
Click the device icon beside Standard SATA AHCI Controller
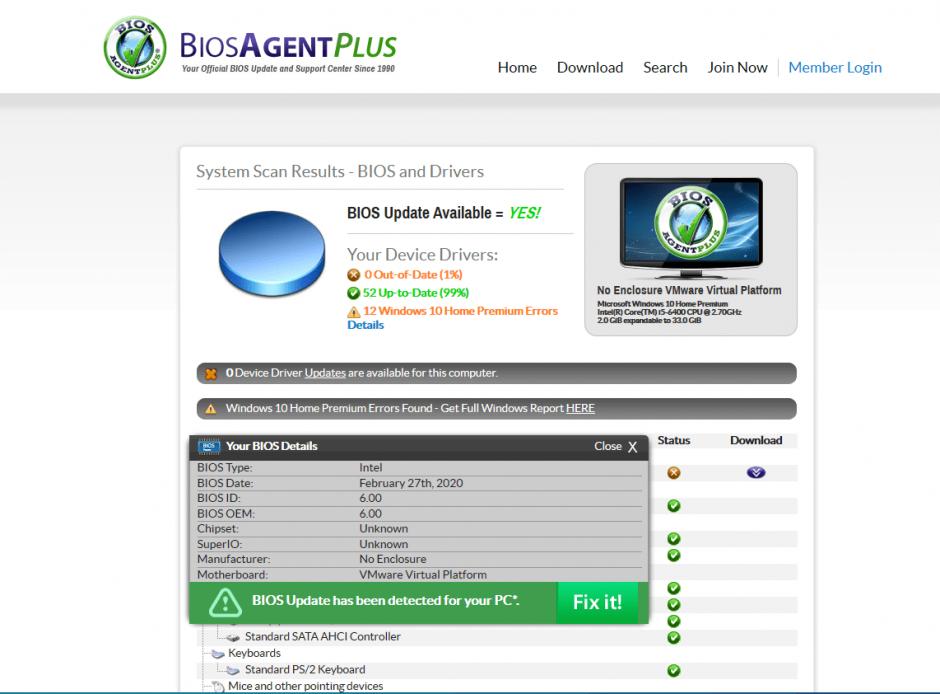coord(233,638)
